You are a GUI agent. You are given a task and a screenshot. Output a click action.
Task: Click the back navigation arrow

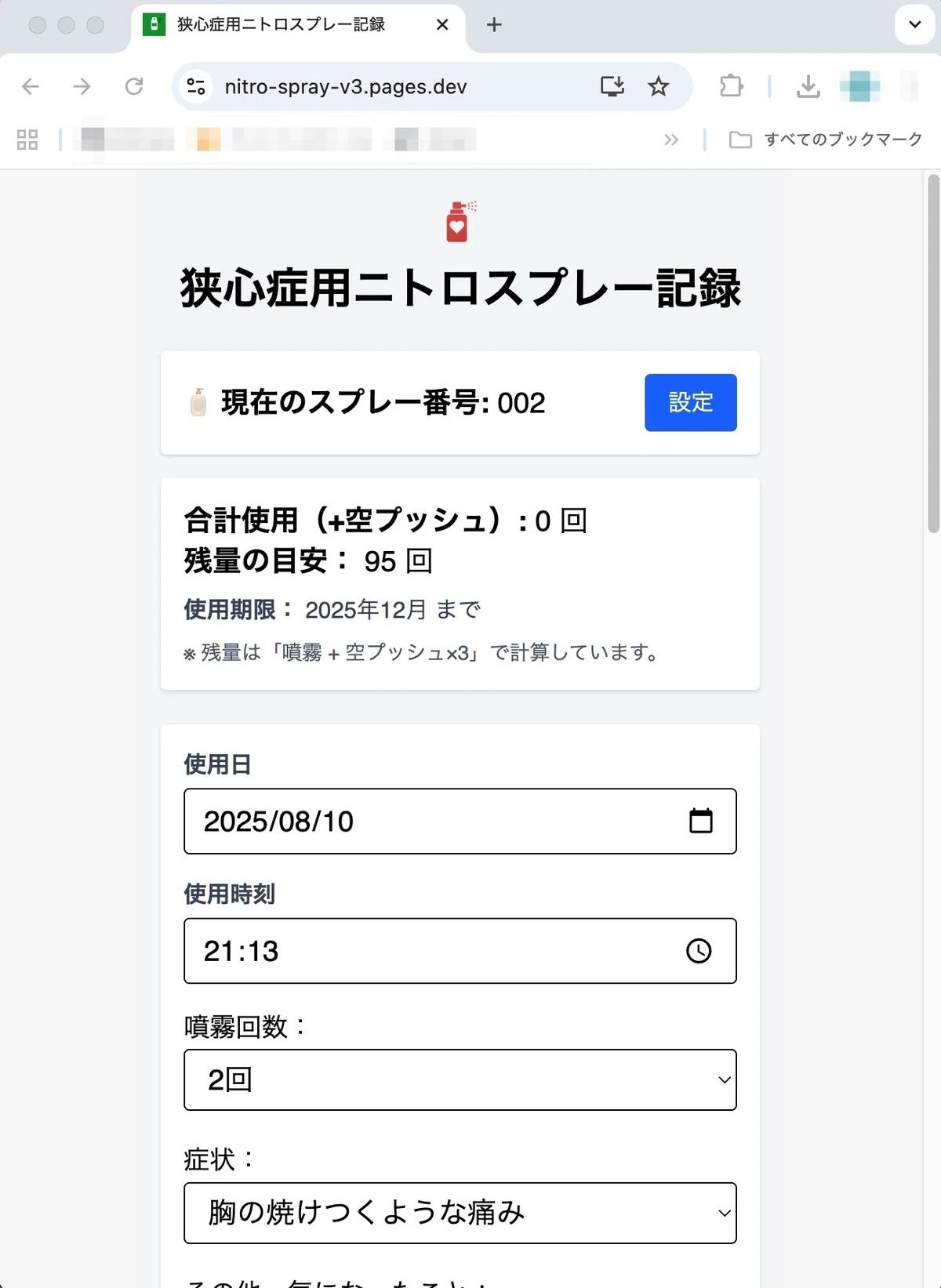tap(31, 86)
